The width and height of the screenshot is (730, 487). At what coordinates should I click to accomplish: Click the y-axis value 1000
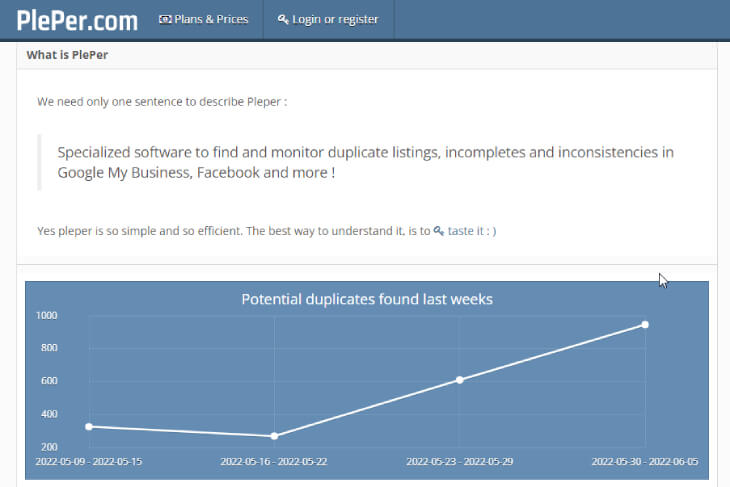tap(47, 315)
